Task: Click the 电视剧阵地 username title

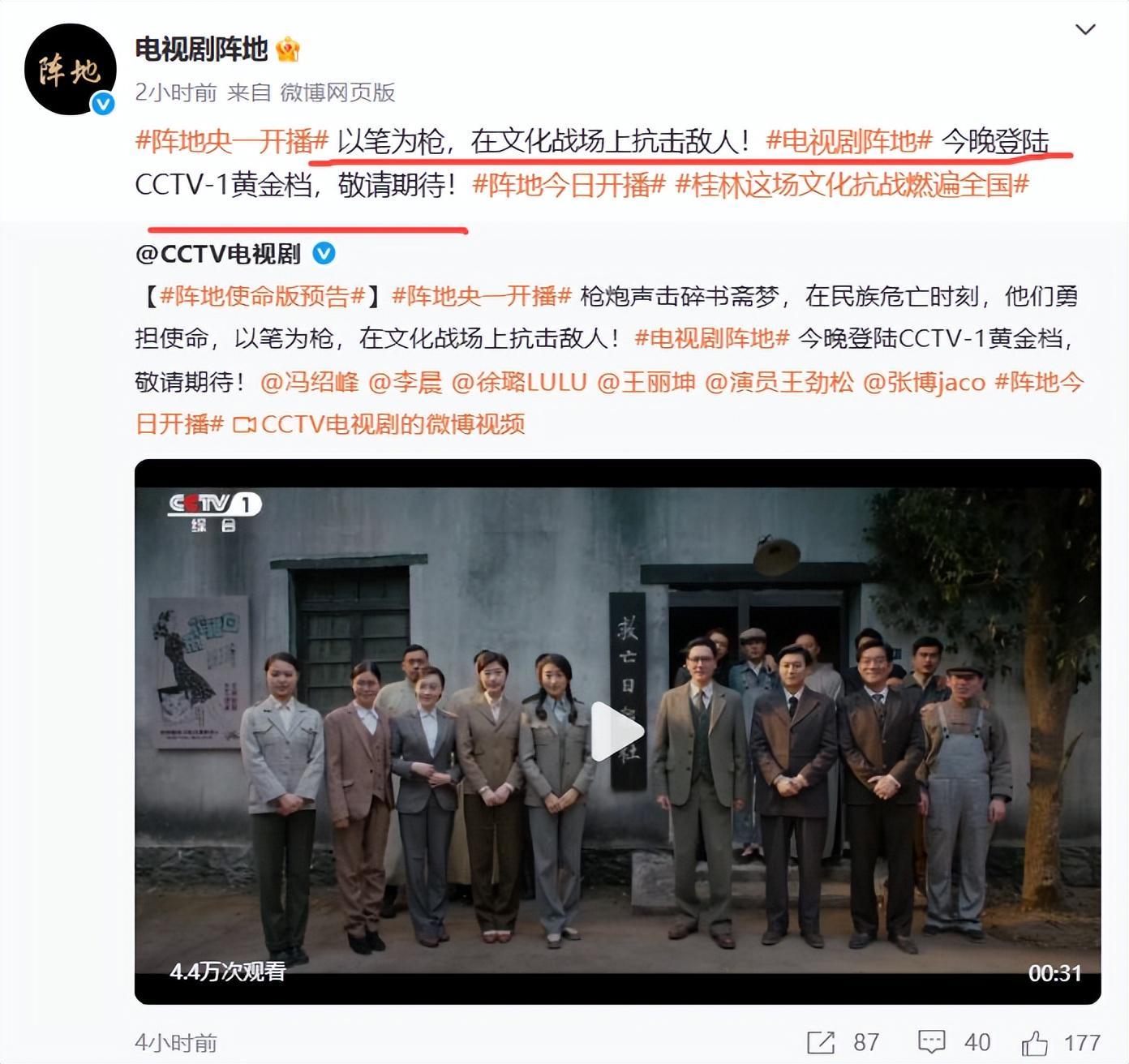Action: pos(201,50)
